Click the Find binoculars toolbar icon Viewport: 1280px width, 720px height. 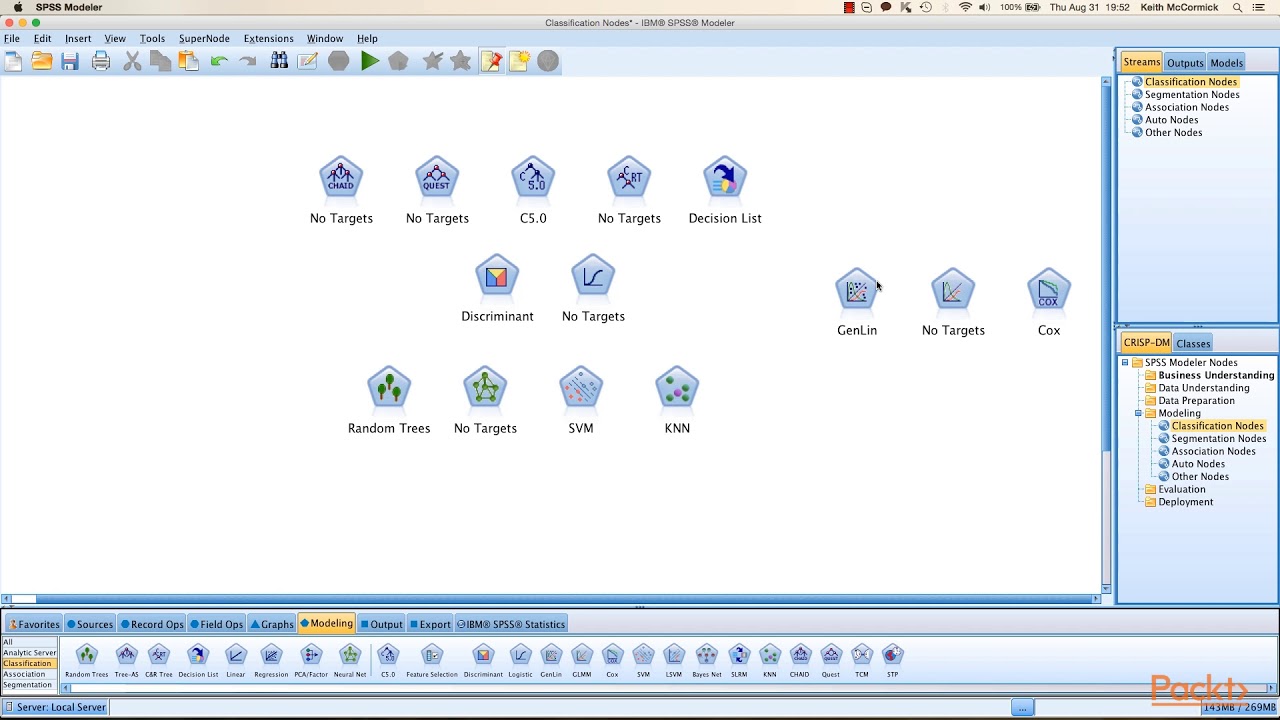pyautogui.click(x=279, y=61)
